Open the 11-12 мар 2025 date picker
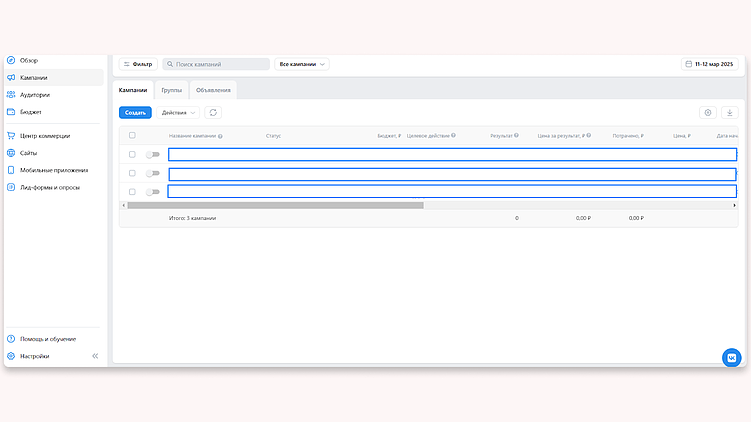Screen dimensions: 751x422 coord(710,64)
